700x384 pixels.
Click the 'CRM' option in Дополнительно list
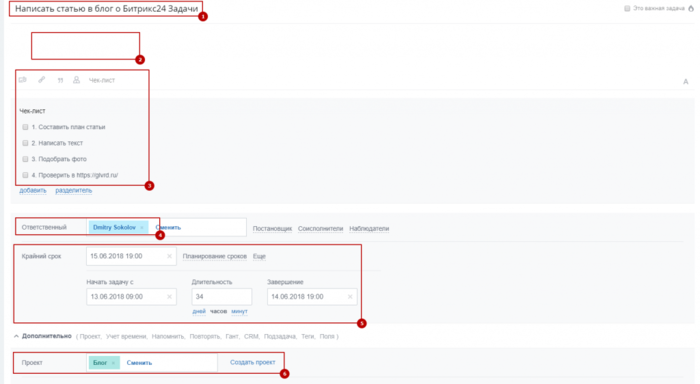click(251, 337)
